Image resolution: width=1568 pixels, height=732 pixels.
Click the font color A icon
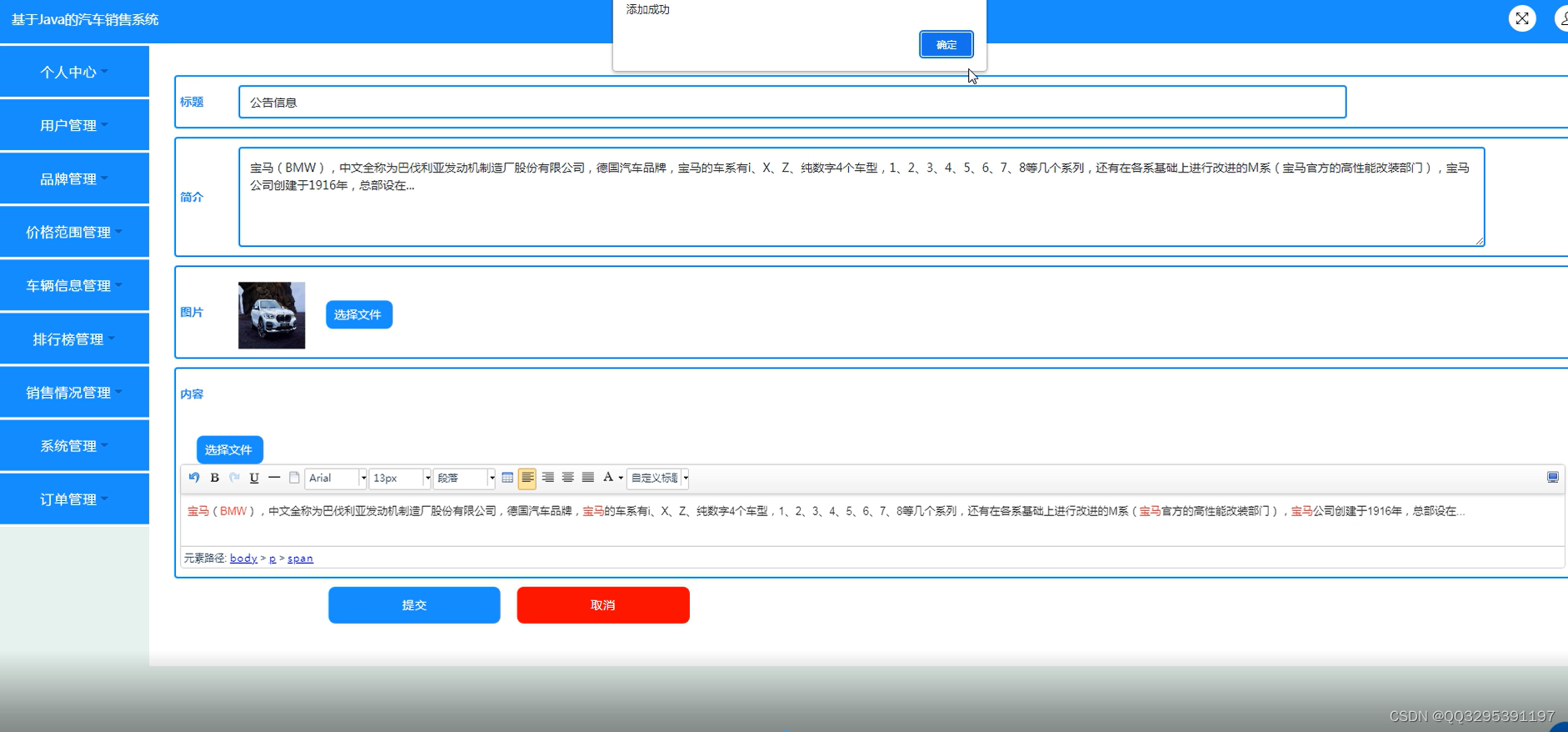coord(608,478)
